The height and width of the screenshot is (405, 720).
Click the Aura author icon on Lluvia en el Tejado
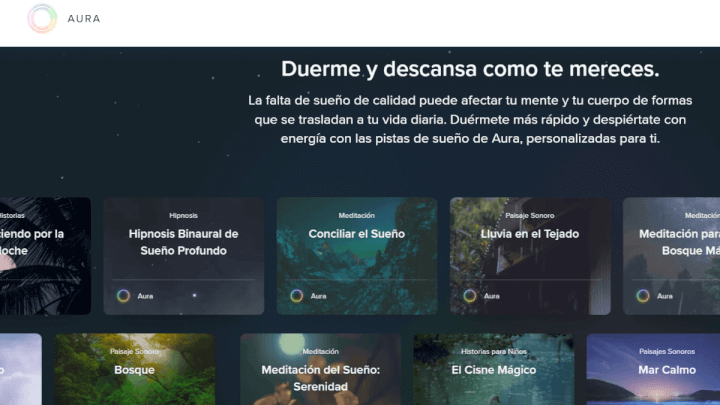(470, 296)
